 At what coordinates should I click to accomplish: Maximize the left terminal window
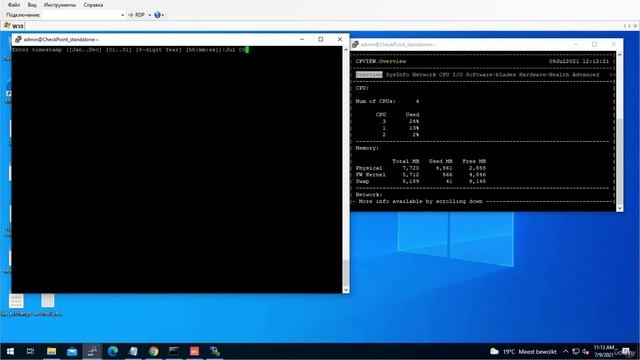[321, 39]
